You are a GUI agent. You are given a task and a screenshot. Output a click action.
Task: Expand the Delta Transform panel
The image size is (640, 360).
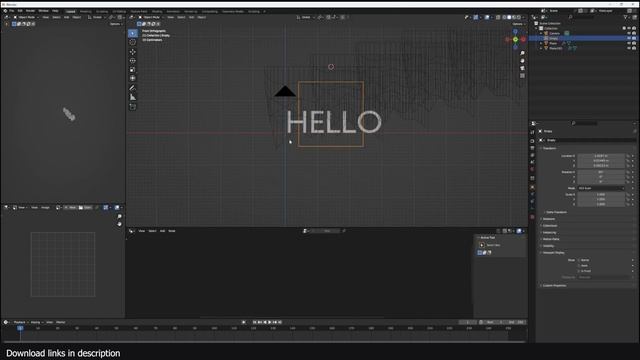[x=556, y=212]
